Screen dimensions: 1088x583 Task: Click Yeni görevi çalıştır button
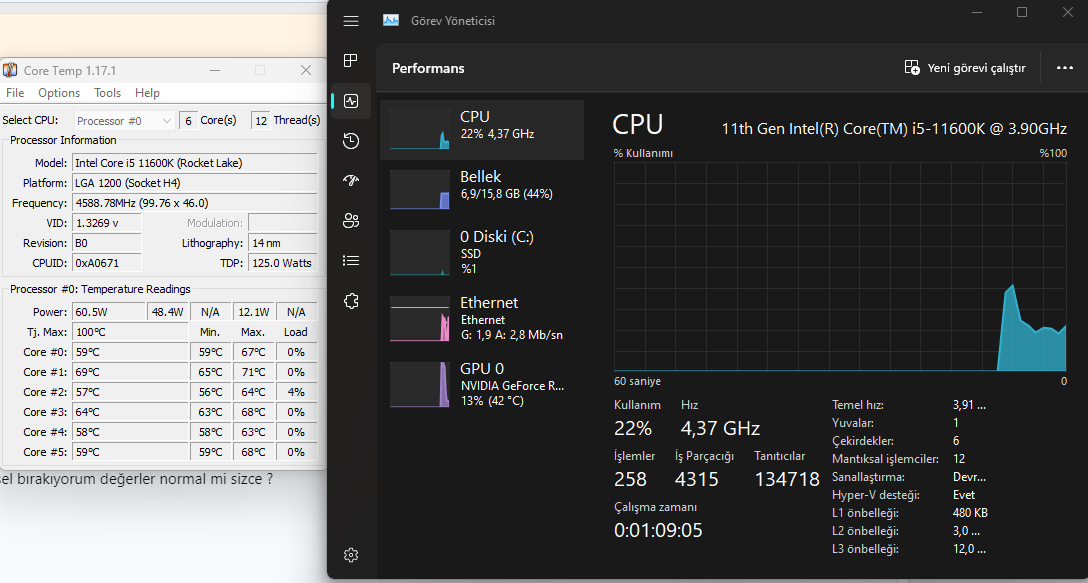click(965, 68)
